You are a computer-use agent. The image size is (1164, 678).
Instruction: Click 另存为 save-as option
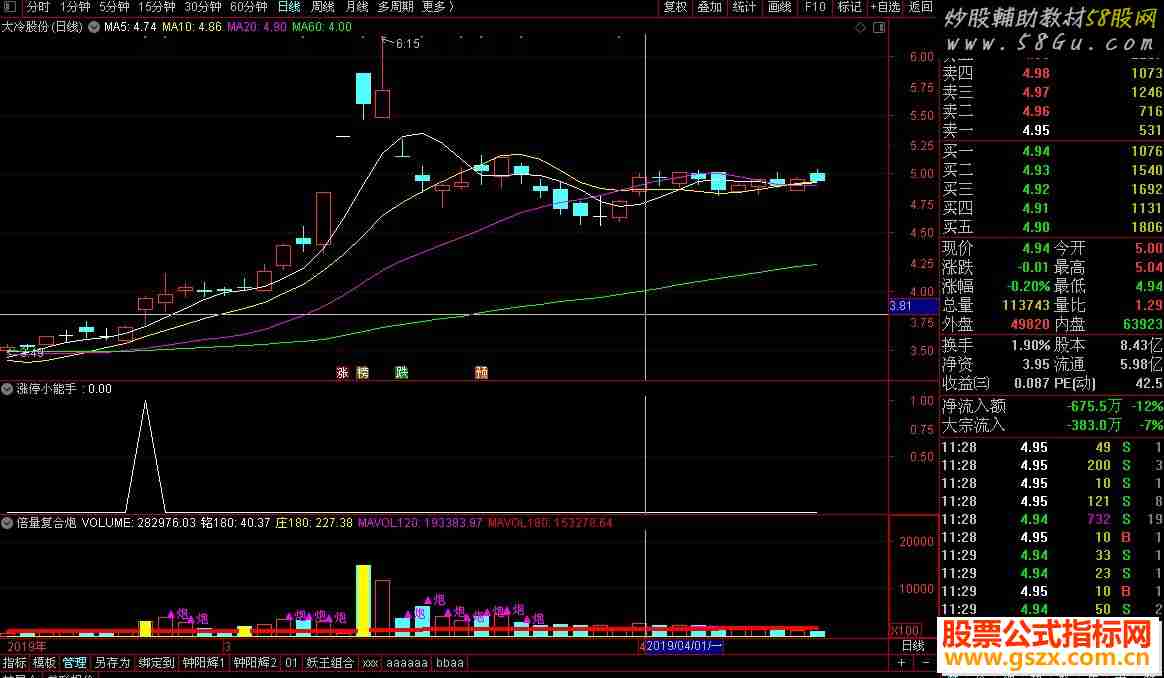click(x=112, y=662)
